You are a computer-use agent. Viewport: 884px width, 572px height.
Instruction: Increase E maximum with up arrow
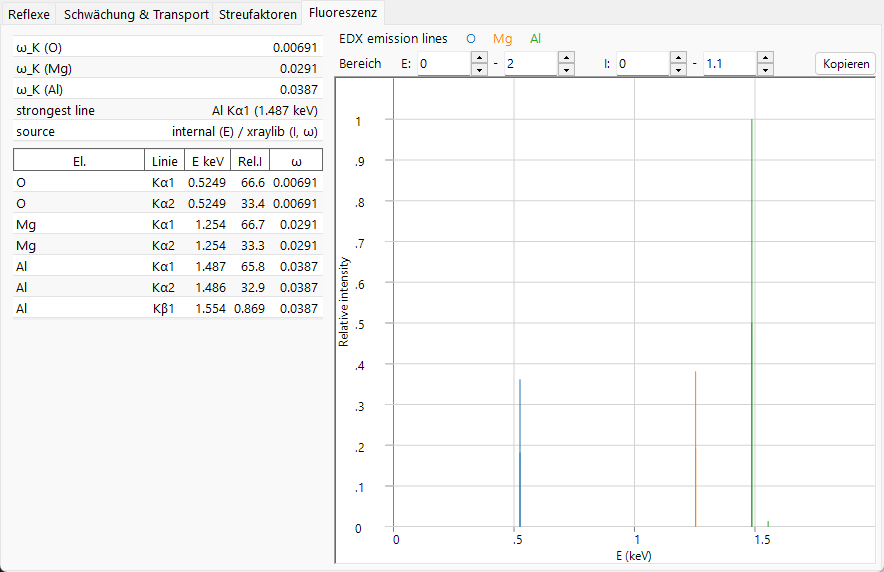(566, 57)
